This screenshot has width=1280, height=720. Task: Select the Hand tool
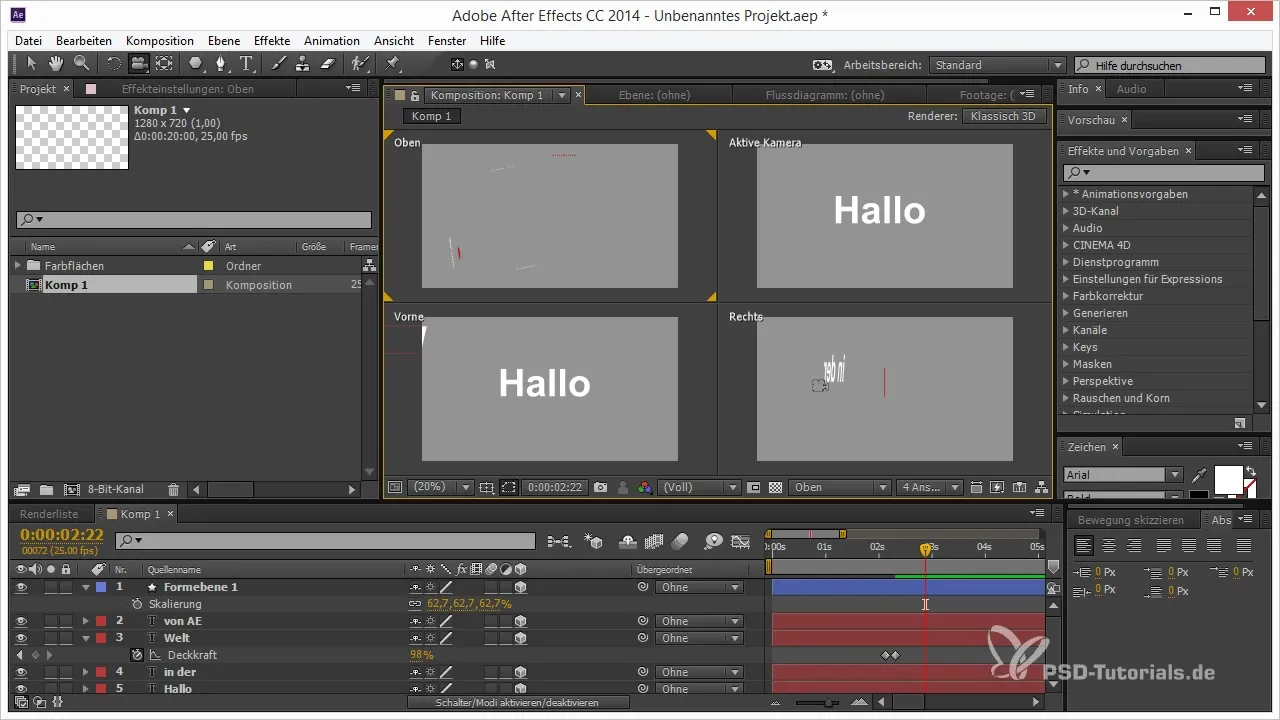click(55, 64)
